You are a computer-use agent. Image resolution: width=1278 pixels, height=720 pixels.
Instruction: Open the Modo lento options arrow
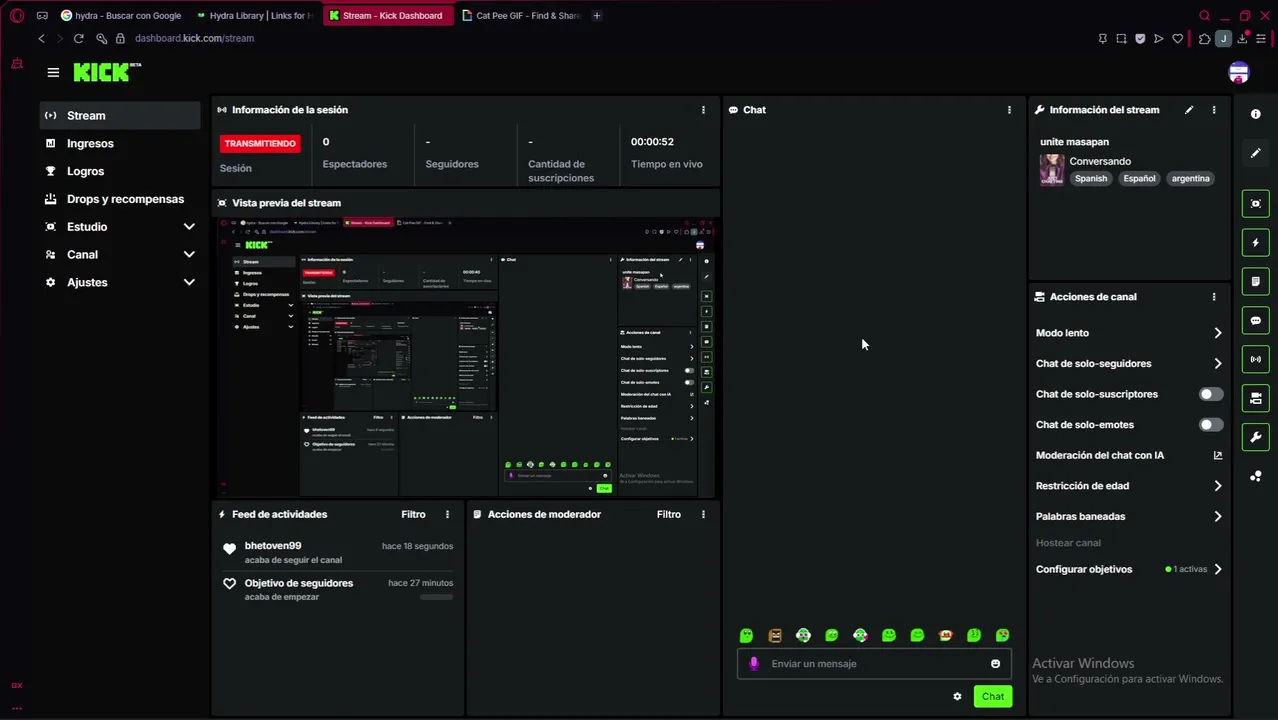tap(1217, 333)
